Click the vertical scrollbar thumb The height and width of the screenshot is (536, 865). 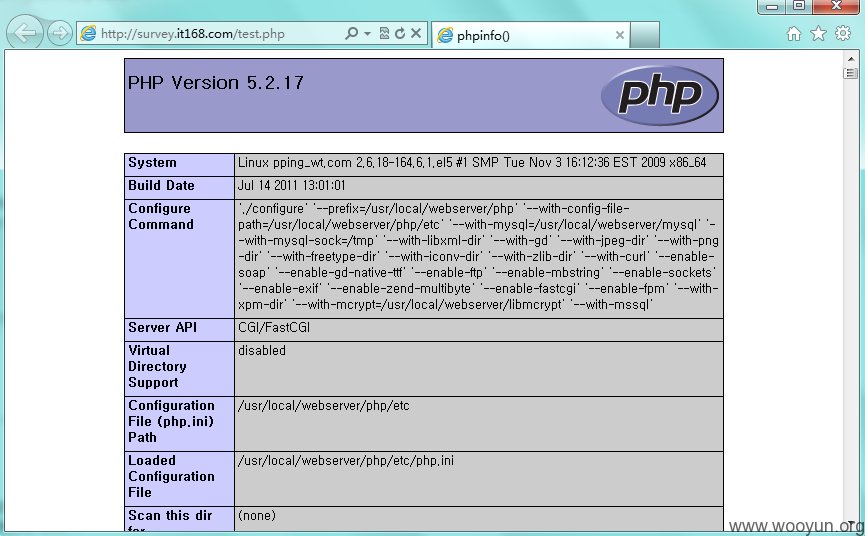[851, 73]
